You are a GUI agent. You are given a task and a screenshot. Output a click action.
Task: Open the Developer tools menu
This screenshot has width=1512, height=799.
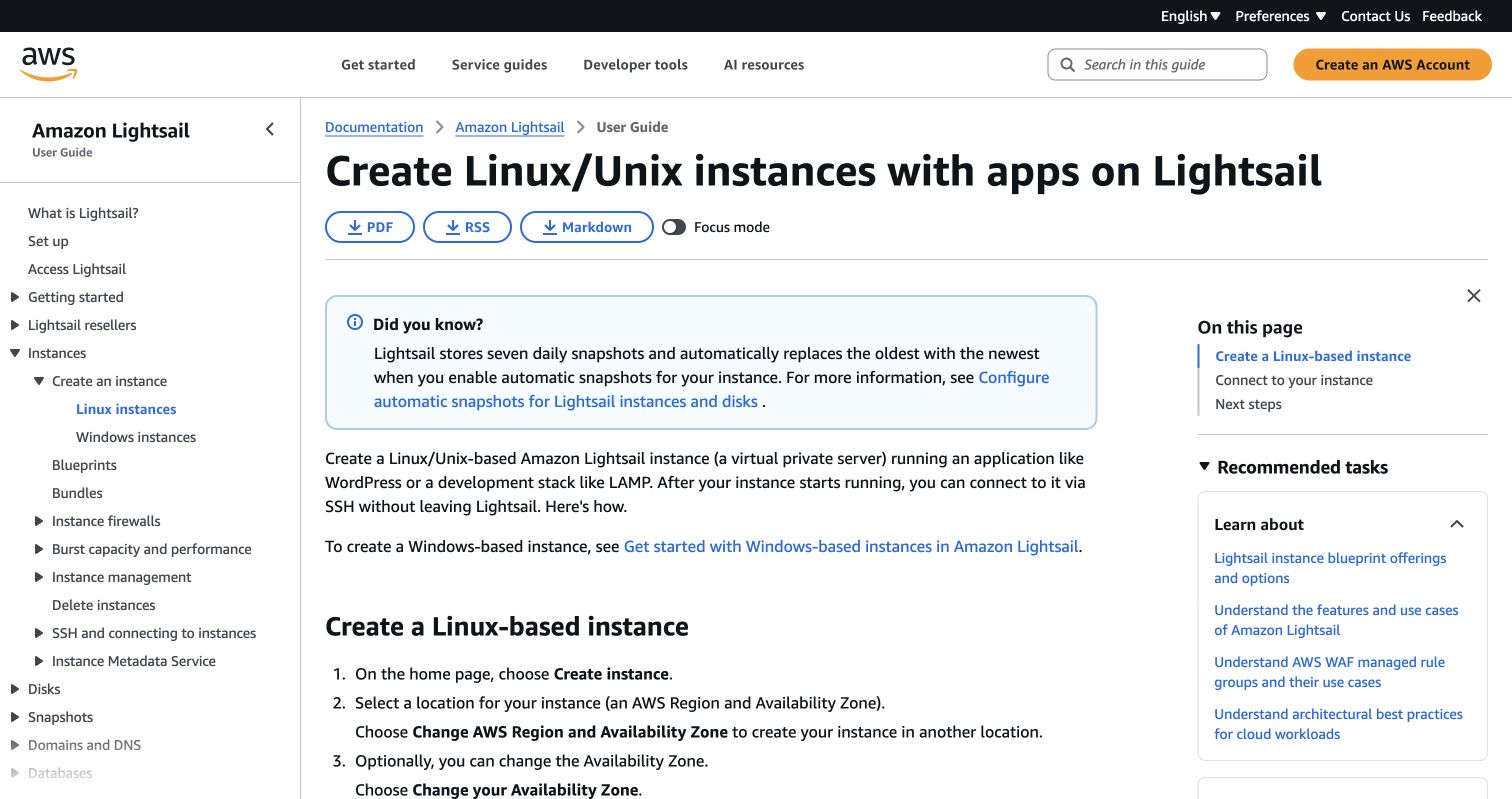[x=635, y=65]
